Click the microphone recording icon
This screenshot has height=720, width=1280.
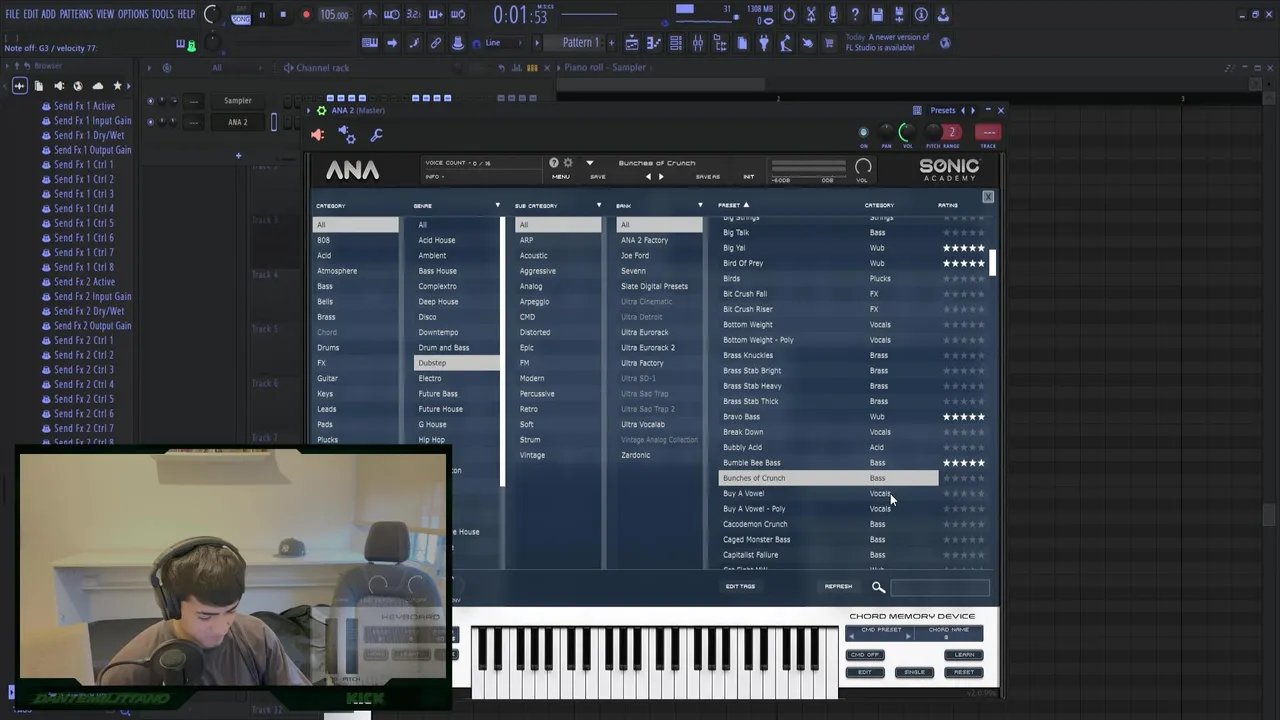(833, 15)
